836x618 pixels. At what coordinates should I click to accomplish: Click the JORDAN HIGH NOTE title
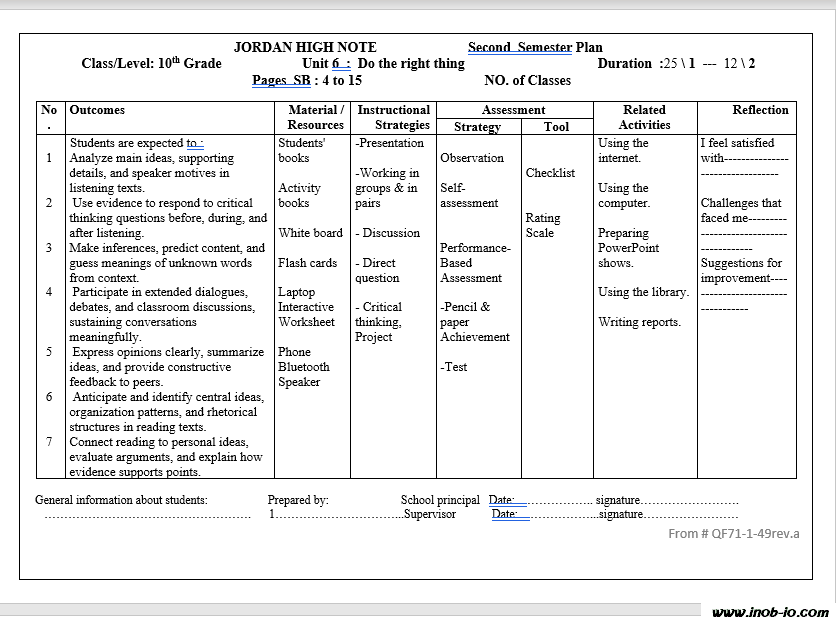[305, 47]
